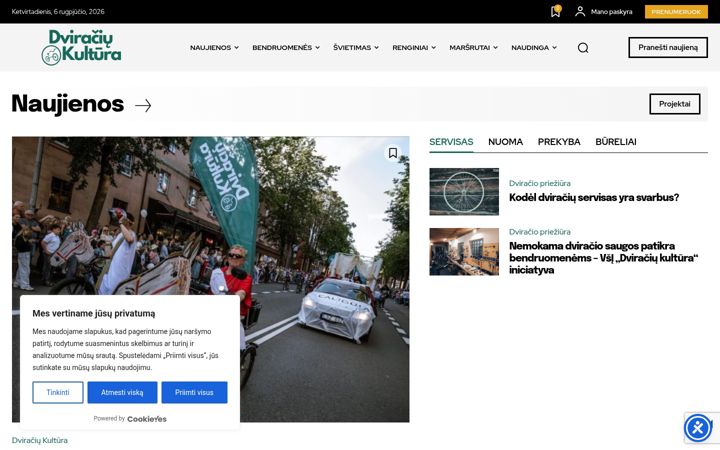
Task: Click Tinkinti in the cookie banner
Action: pos(58,393)
